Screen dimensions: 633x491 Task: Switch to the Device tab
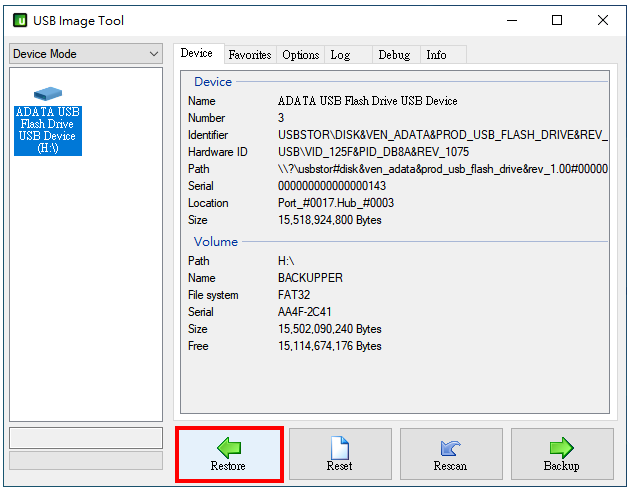[197, 53]
